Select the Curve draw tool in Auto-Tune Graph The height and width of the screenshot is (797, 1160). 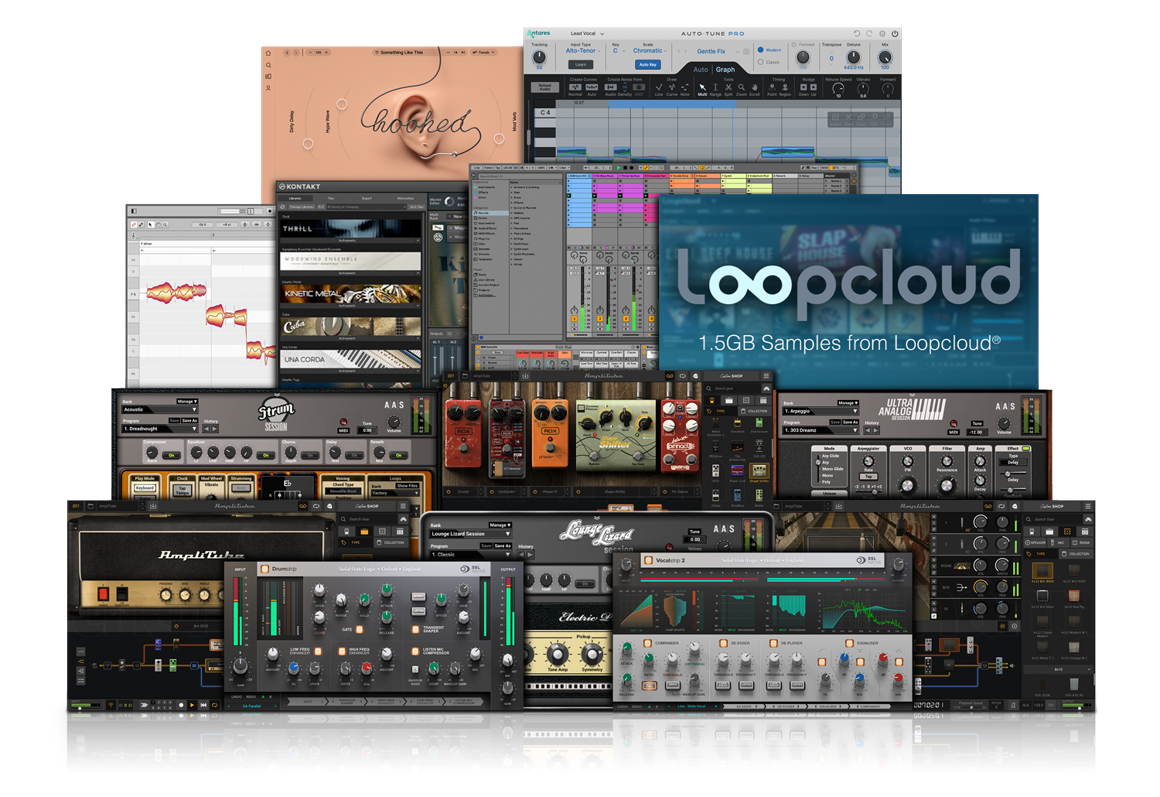[x=671, y=87]
